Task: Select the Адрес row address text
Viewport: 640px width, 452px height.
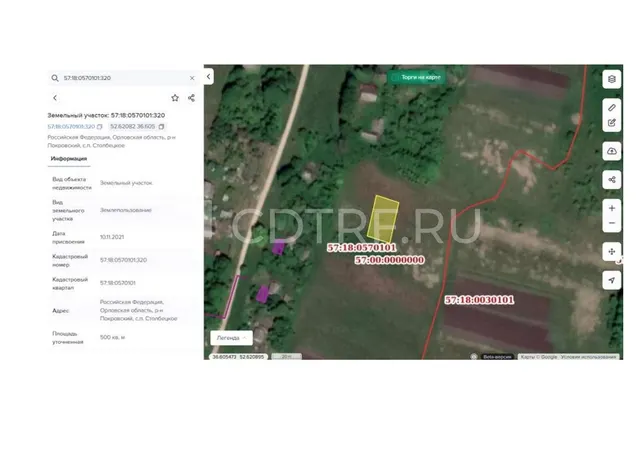Action: click(138, 310)
